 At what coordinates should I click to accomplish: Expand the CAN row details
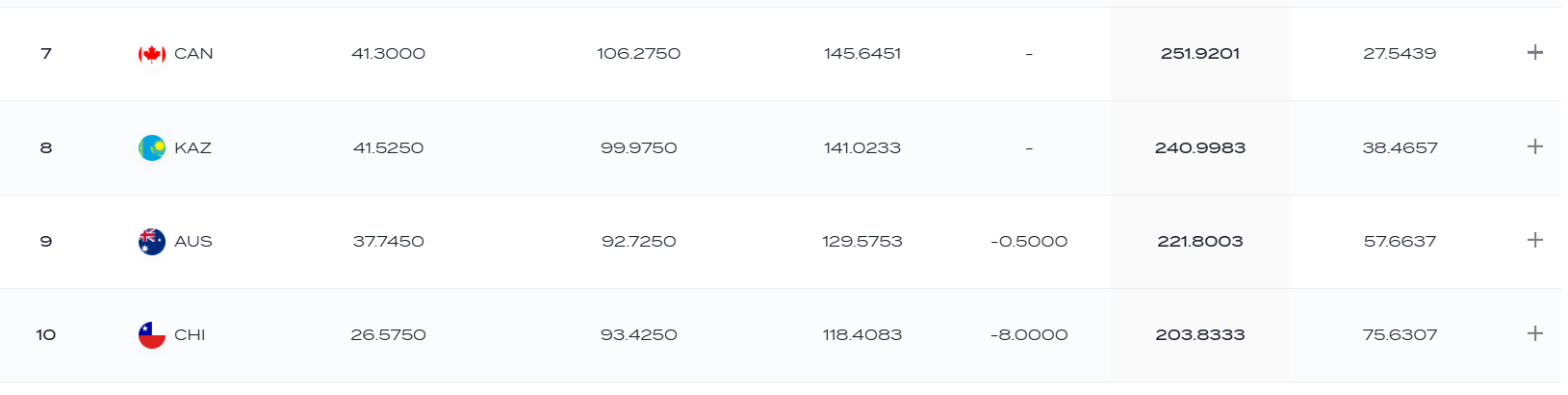pyautogui.click(x=1535, y=53)
